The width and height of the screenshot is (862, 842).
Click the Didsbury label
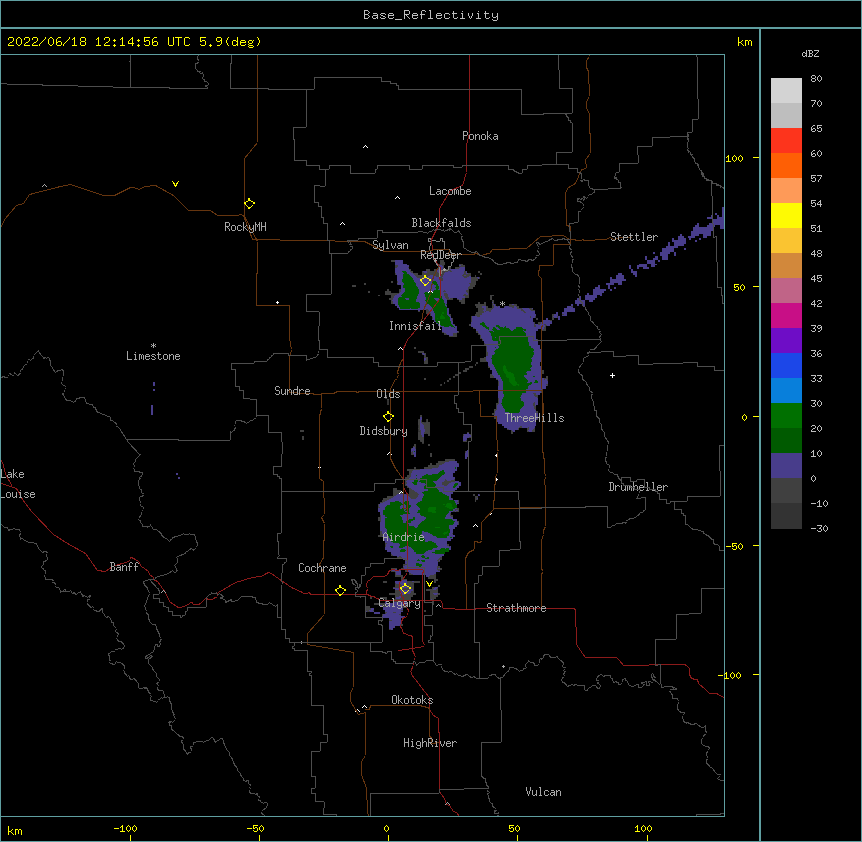tap(384, 431)
